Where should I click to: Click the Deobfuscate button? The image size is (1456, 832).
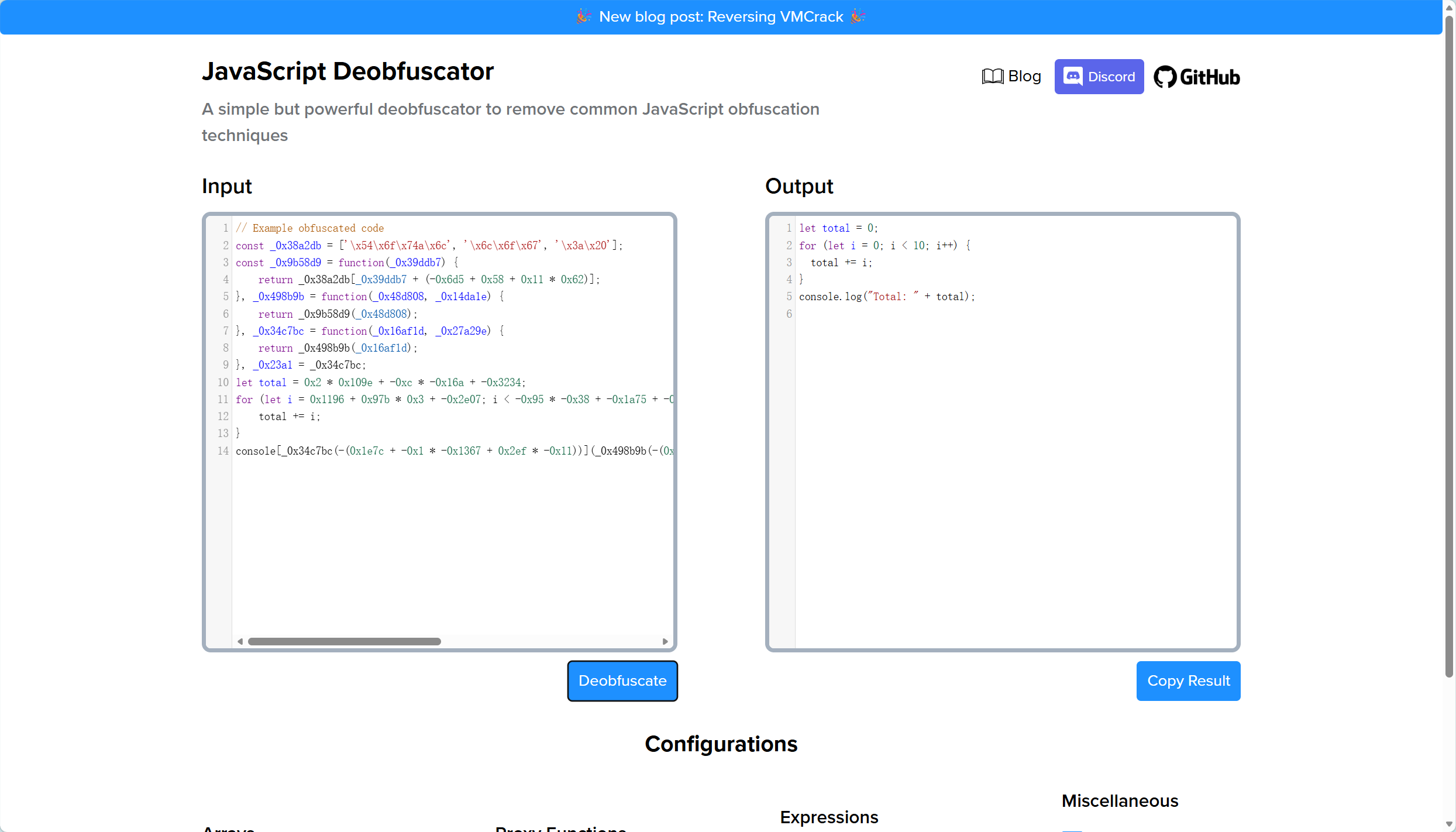click(622, 680)
